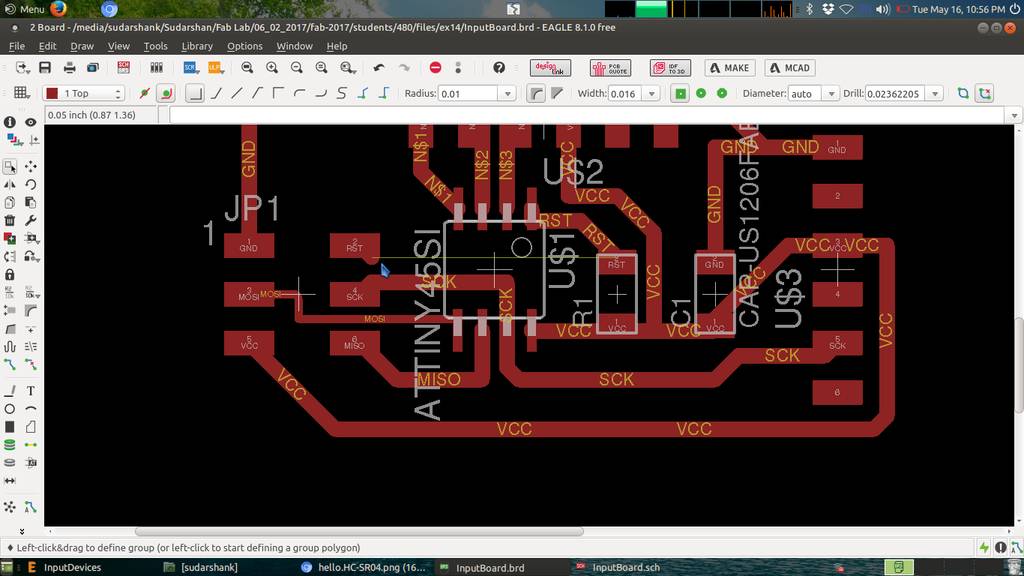The width and height of the screenshot is (1024, 576).
Task: Open the Radius dropdown arrow
Action: (507, 94)
